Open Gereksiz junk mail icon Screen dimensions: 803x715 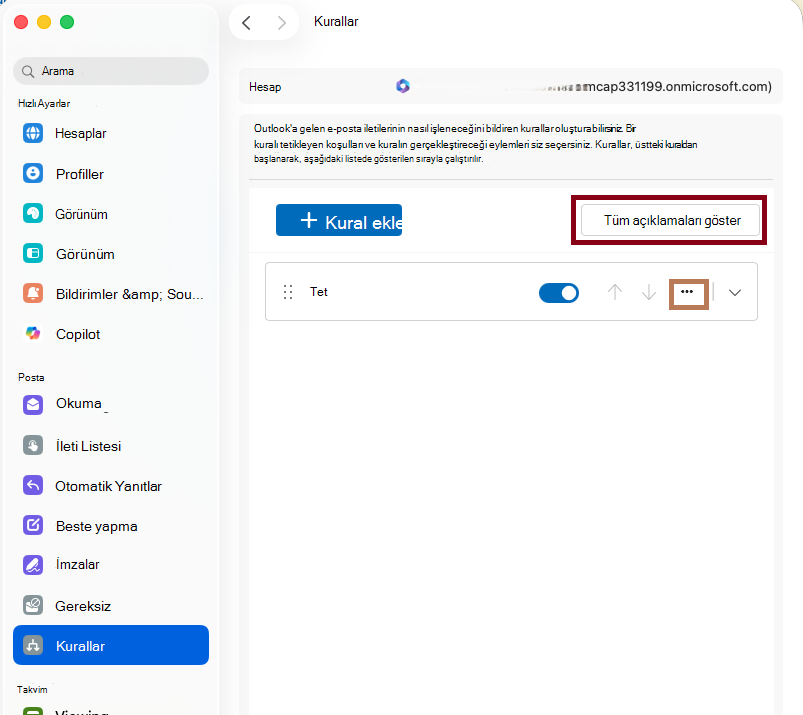click(x=33, y=606)
